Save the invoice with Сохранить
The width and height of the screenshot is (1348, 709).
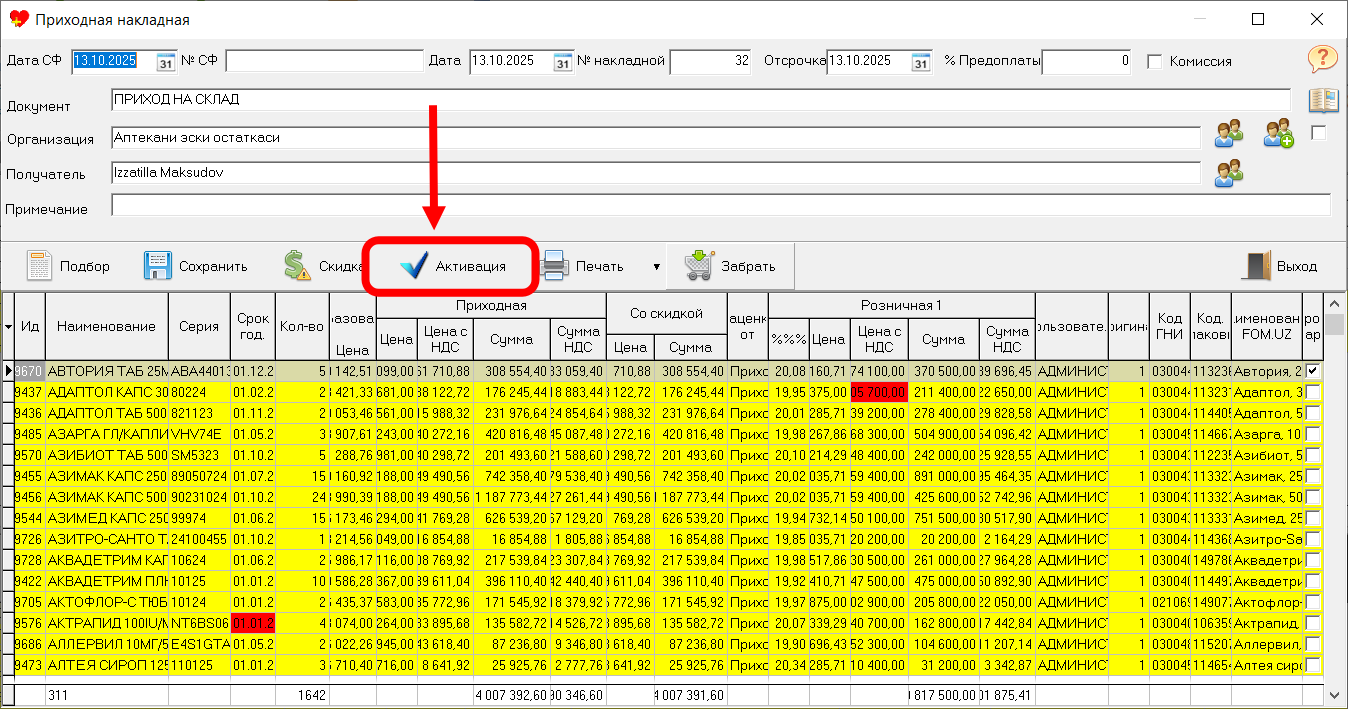158,266
